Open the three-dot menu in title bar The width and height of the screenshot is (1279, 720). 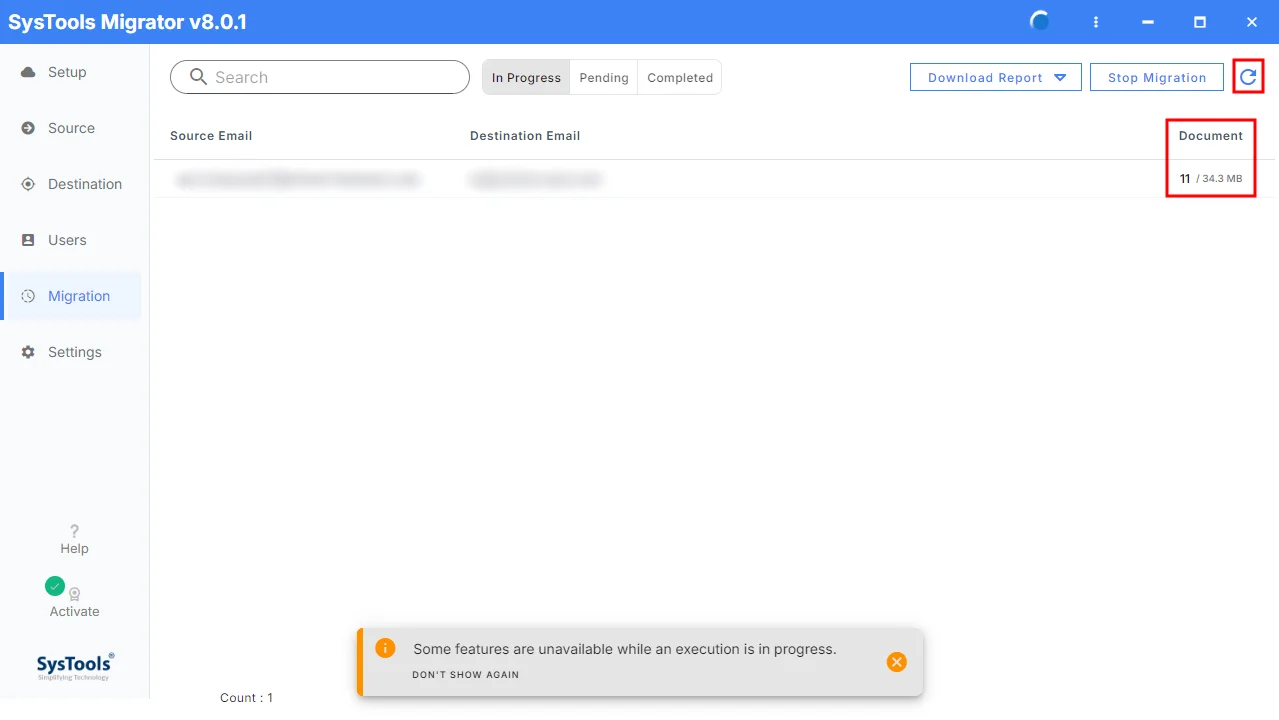click(1096, 22)
